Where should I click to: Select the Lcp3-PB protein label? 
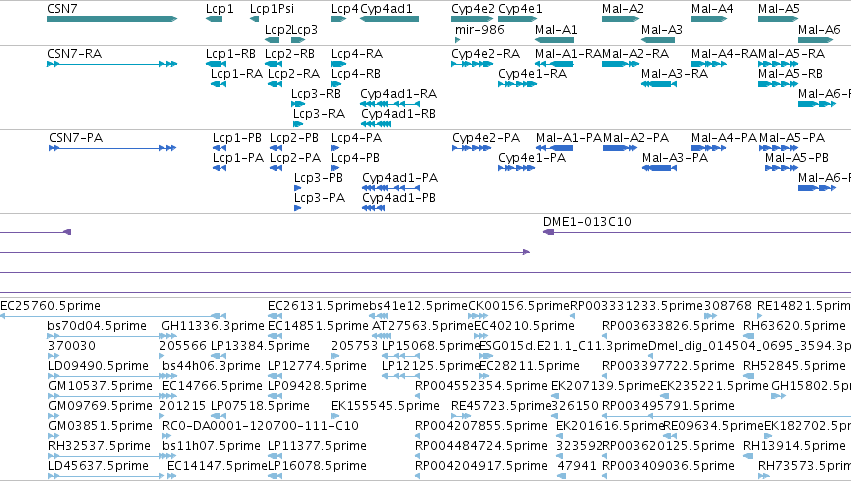(318, 178)
